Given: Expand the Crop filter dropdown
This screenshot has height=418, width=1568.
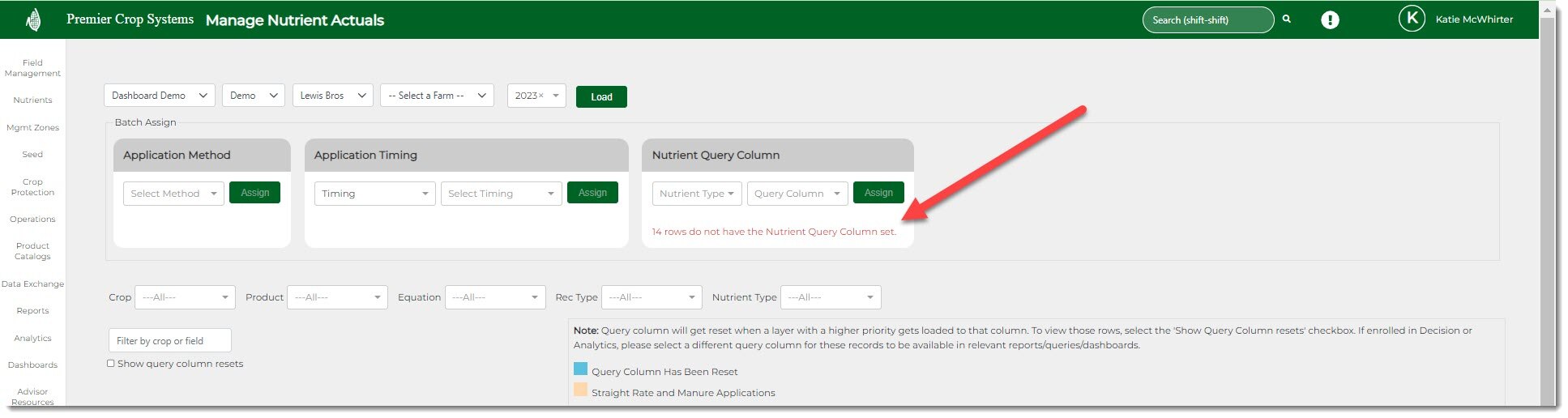Looking at the screenshot, I should pos(185,297).
